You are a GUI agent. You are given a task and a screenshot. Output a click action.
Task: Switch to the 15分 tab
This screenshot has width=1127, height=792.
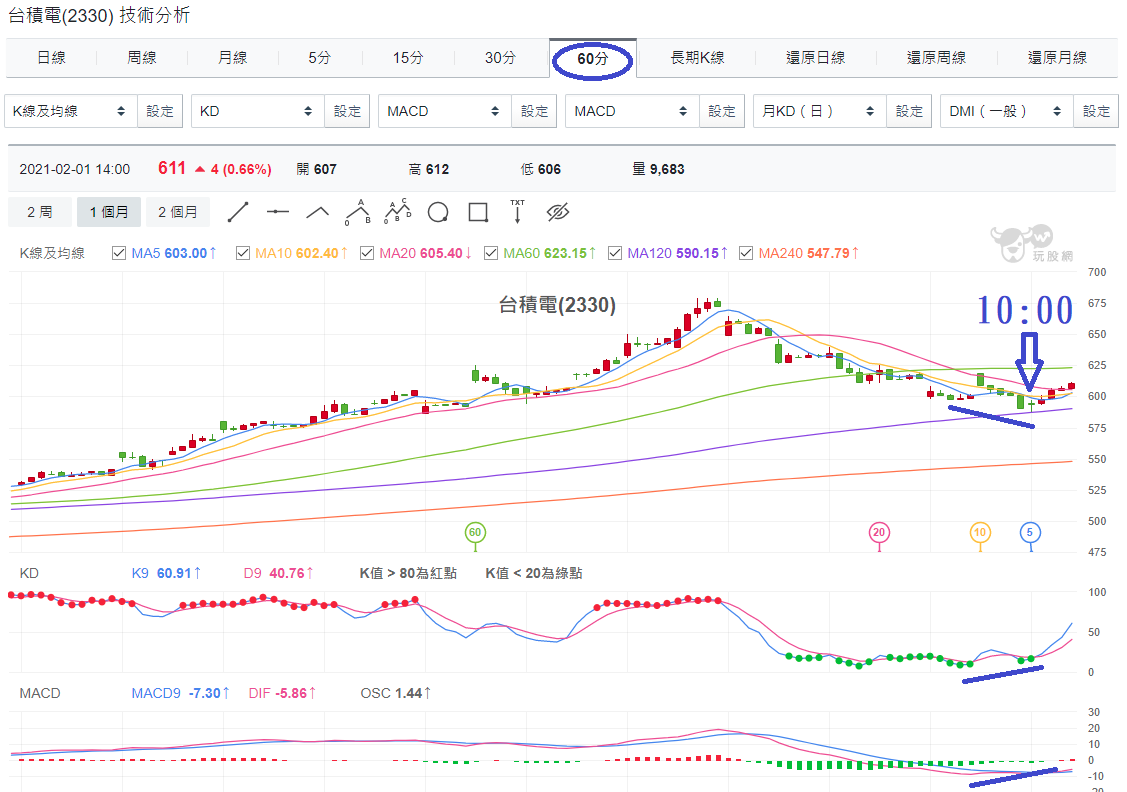pos(408,57)
